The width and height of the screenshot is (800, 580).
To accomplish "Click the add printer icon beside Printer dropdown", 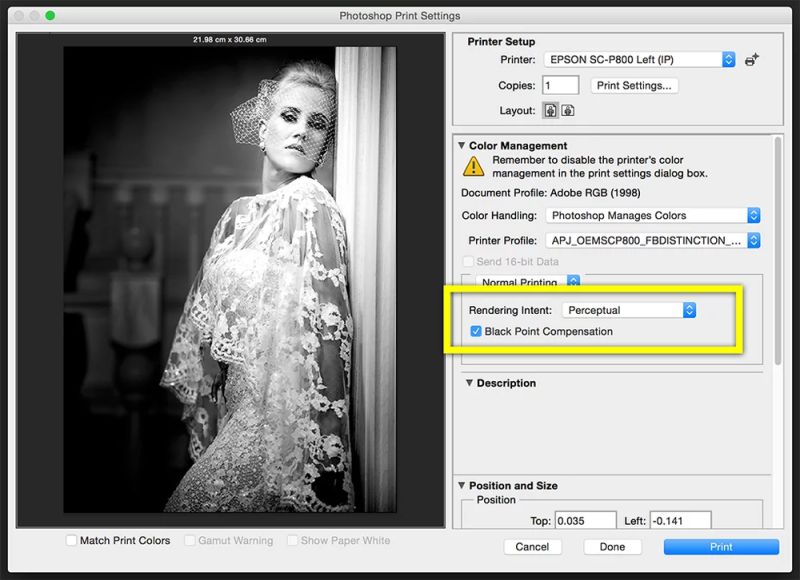I will (x=751, y=59).
